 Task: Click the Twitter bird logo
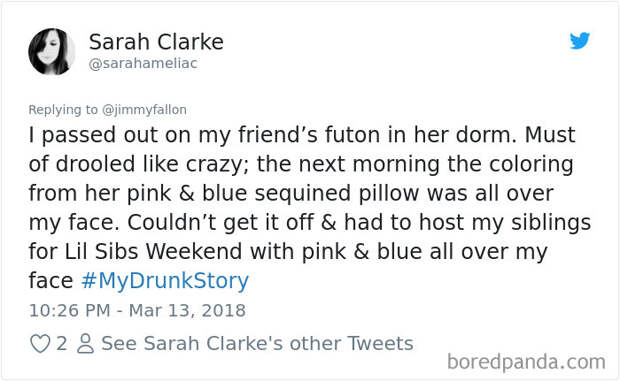click(580, 40)
